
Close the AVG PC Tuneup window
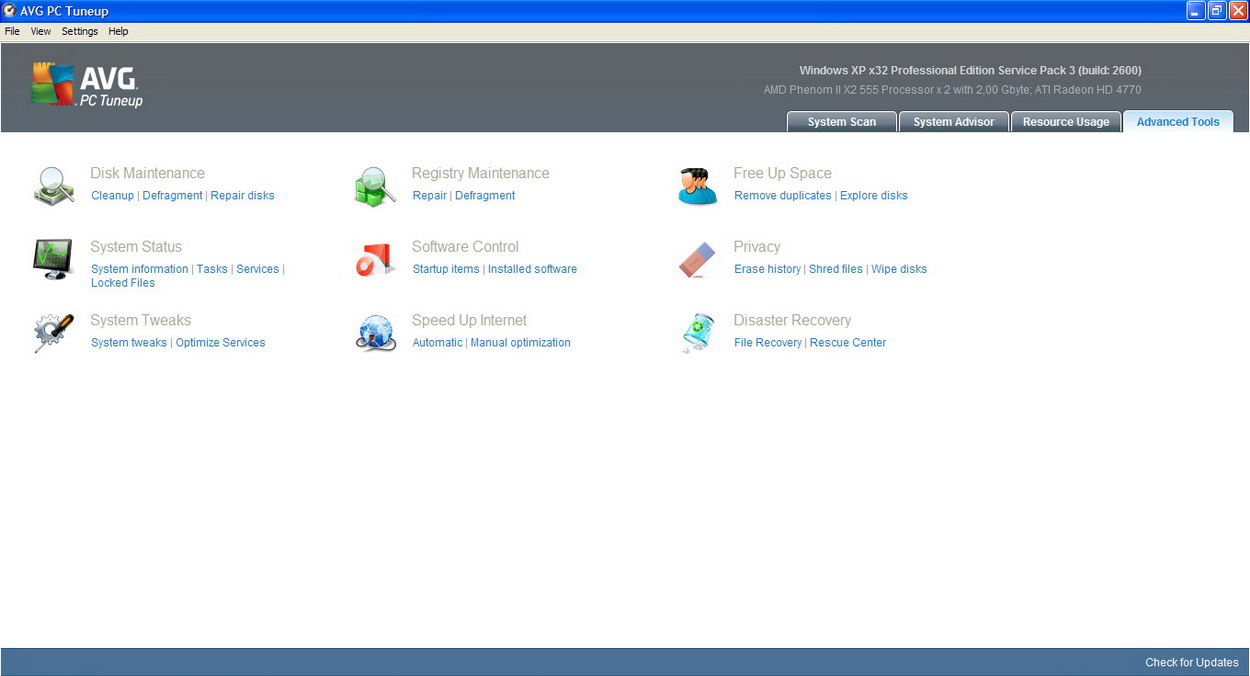(x=1238, y=11)
